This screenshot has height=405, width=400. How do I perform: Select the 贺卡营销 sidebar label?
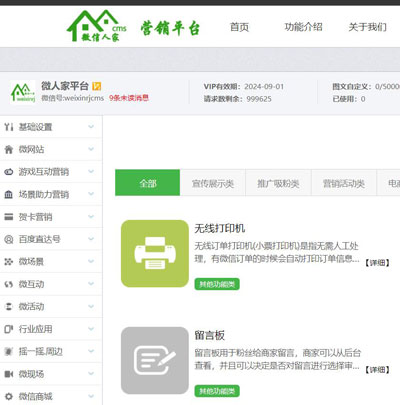[35, 217]
